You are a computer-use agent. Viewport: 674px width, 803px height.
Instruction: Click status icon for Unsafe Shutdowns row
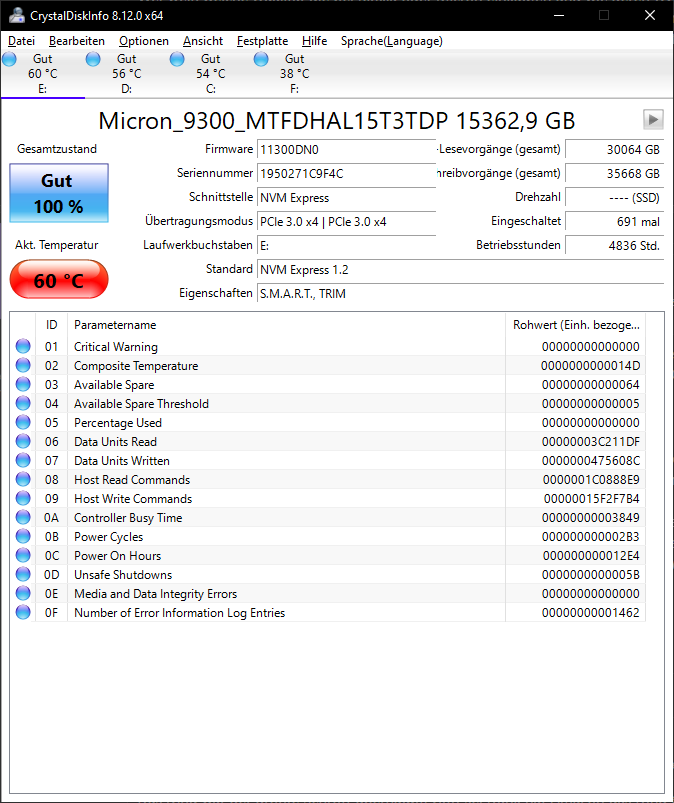(x=23, y=574)
